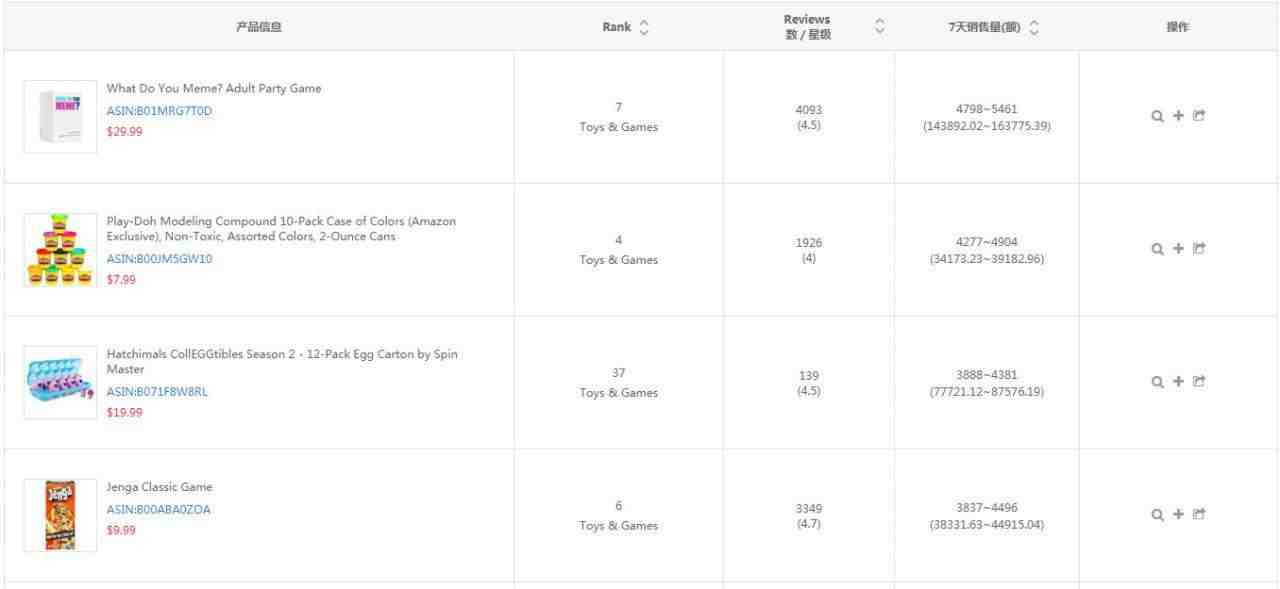Open ASIN:B01MRG7T0D link

tap(159, 111)
